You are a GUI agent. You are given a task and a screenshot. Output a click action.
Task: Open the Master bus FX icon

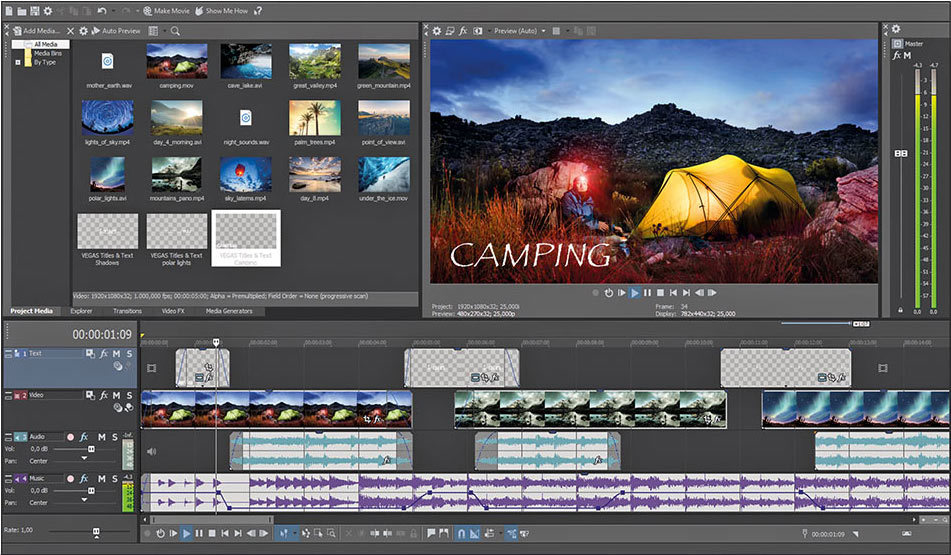(x=897, y=55)
